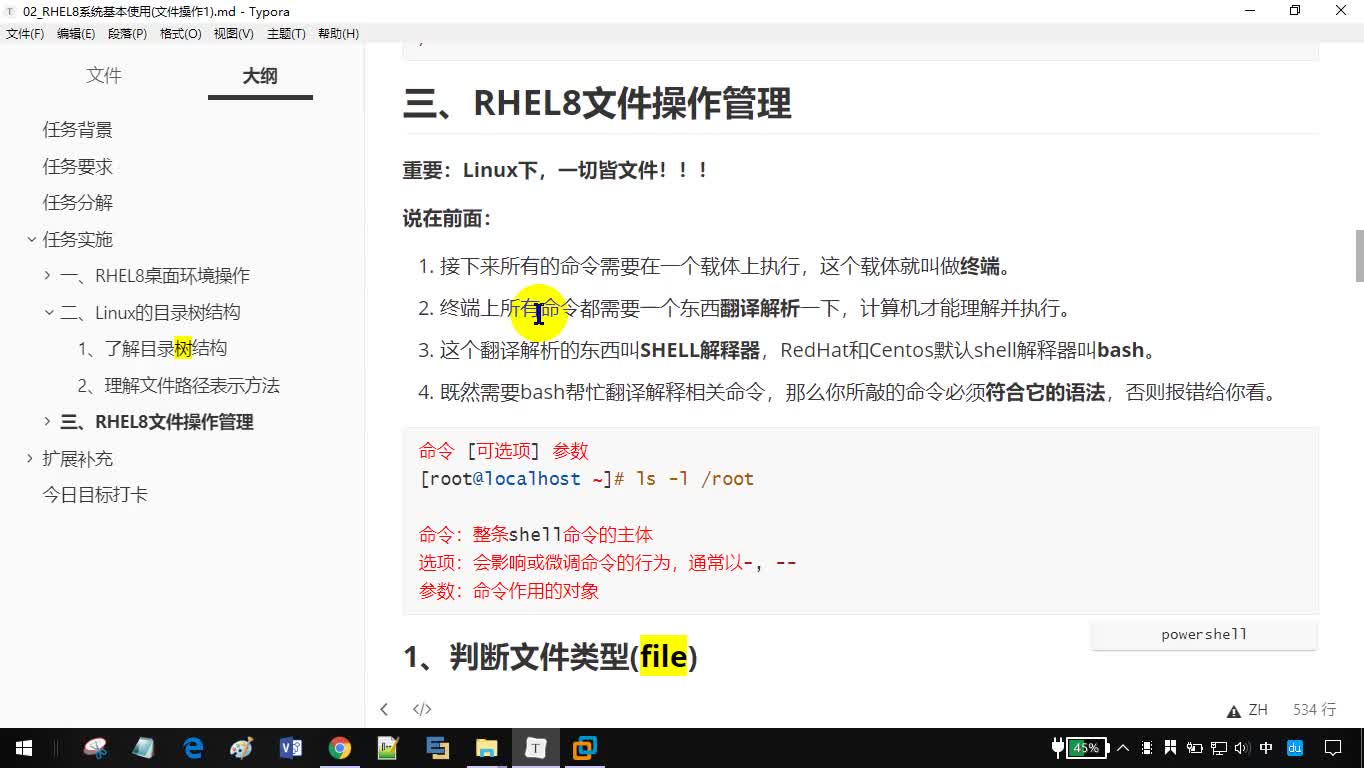Screen dimensions: 1364x768
Task: Open Google Chrome from taskbar
Action: pyautogui.click(x=340, y=747)
